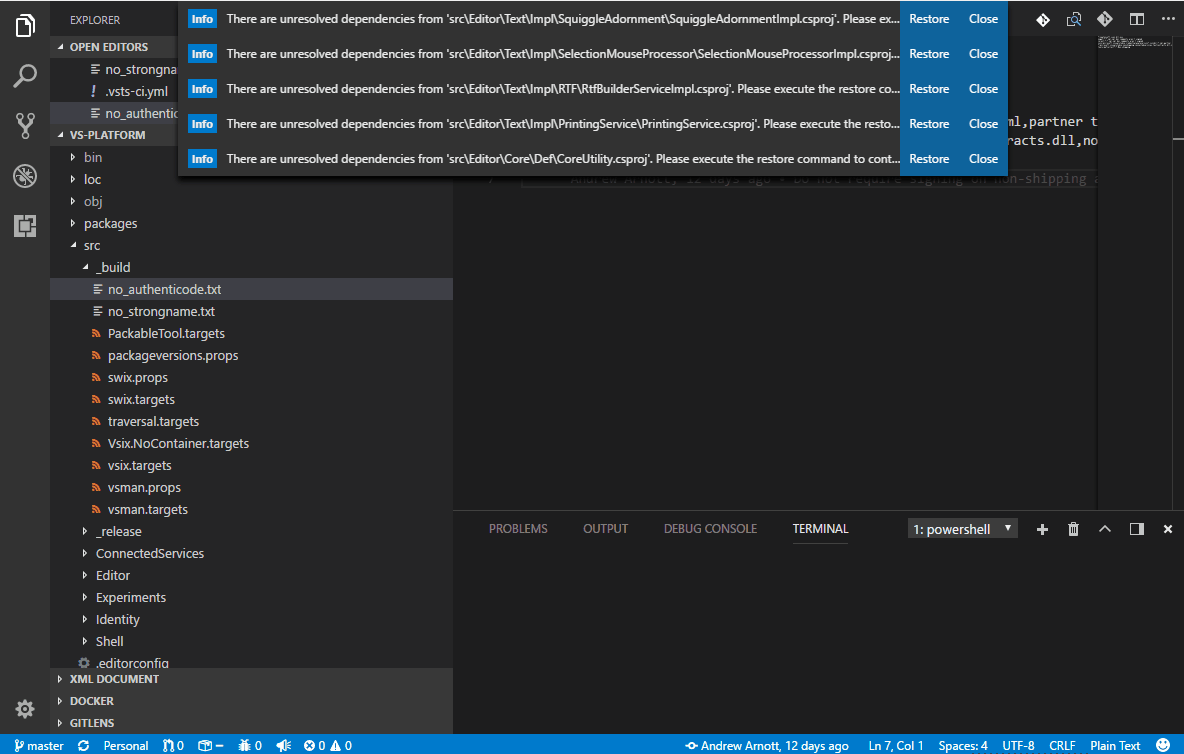
Task: Click the GitLens diamond icon next to split editor
Action: pos(1105,19)
